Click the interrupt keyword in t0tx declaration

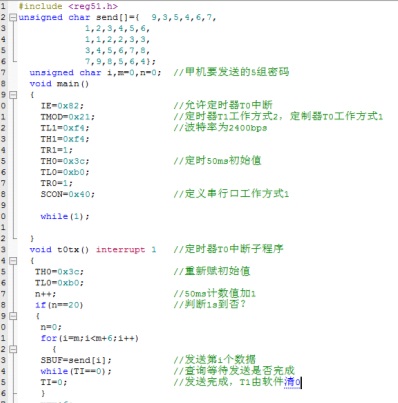coord(121,250)
